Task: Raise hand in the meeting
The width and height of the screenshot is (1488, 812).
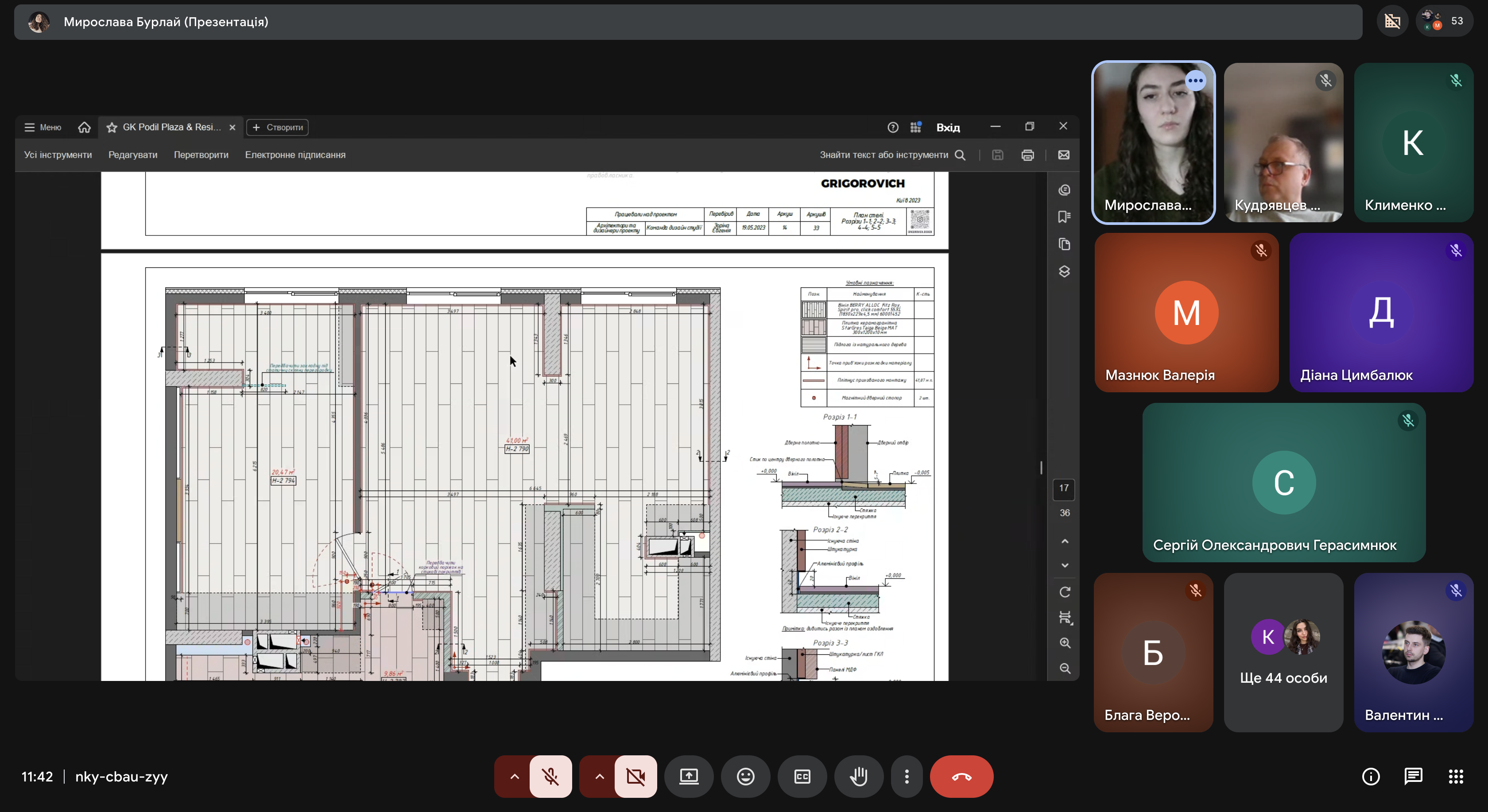Action: (858, 776)
